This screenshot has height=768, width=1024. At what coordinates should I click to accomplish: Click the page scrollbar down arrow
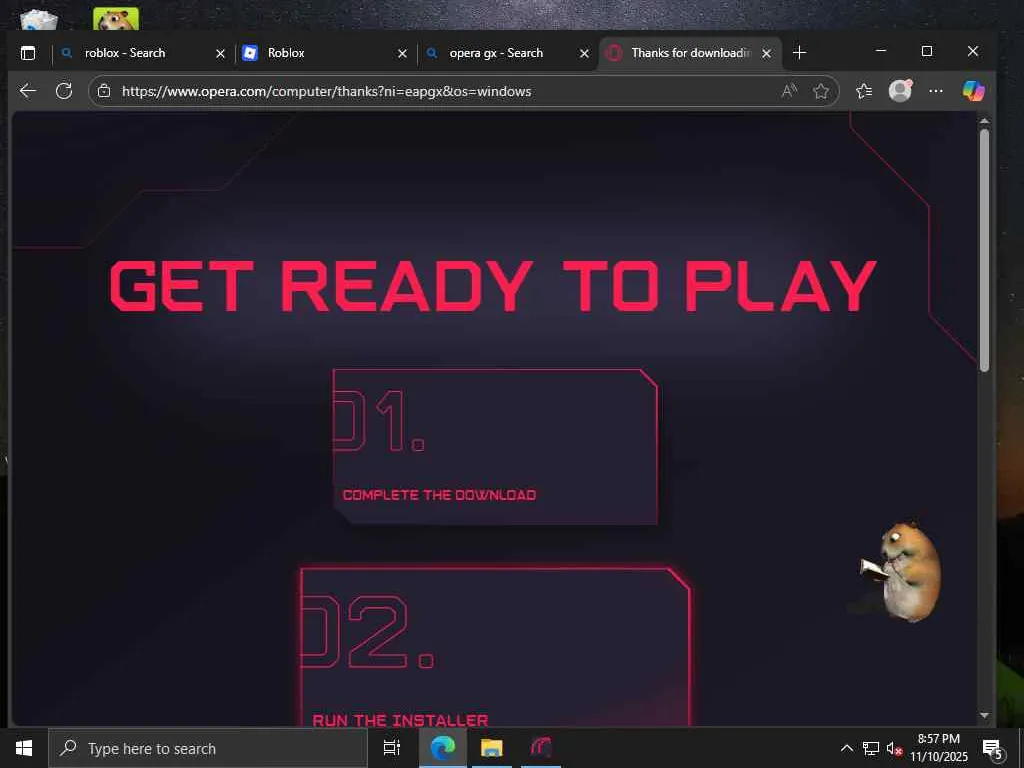point(984,716)
